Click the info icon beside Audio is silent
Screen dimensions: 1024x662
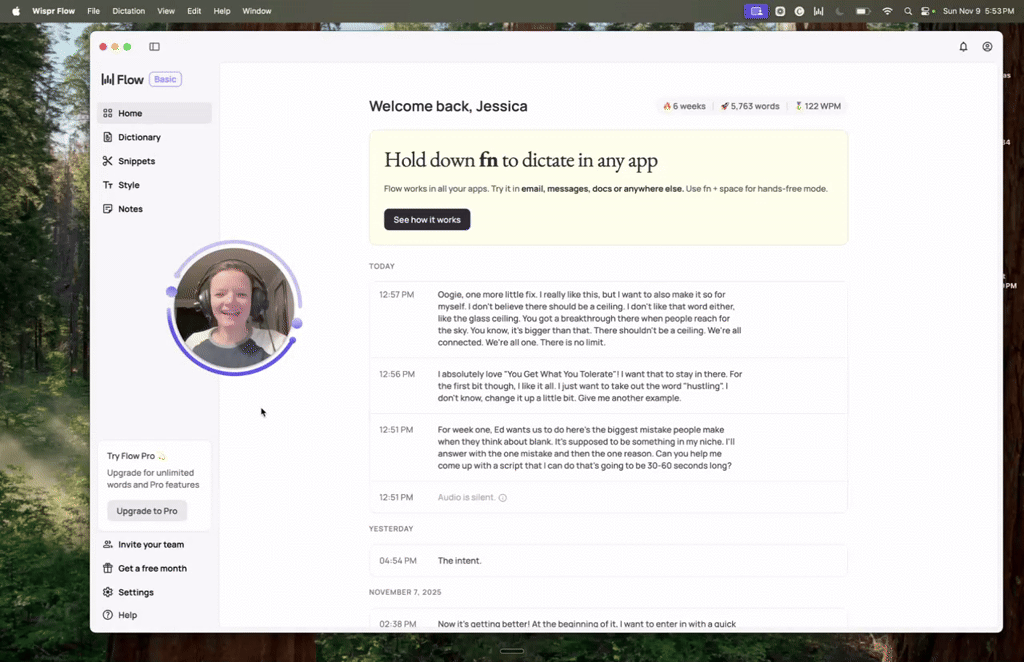pos(503,497)
